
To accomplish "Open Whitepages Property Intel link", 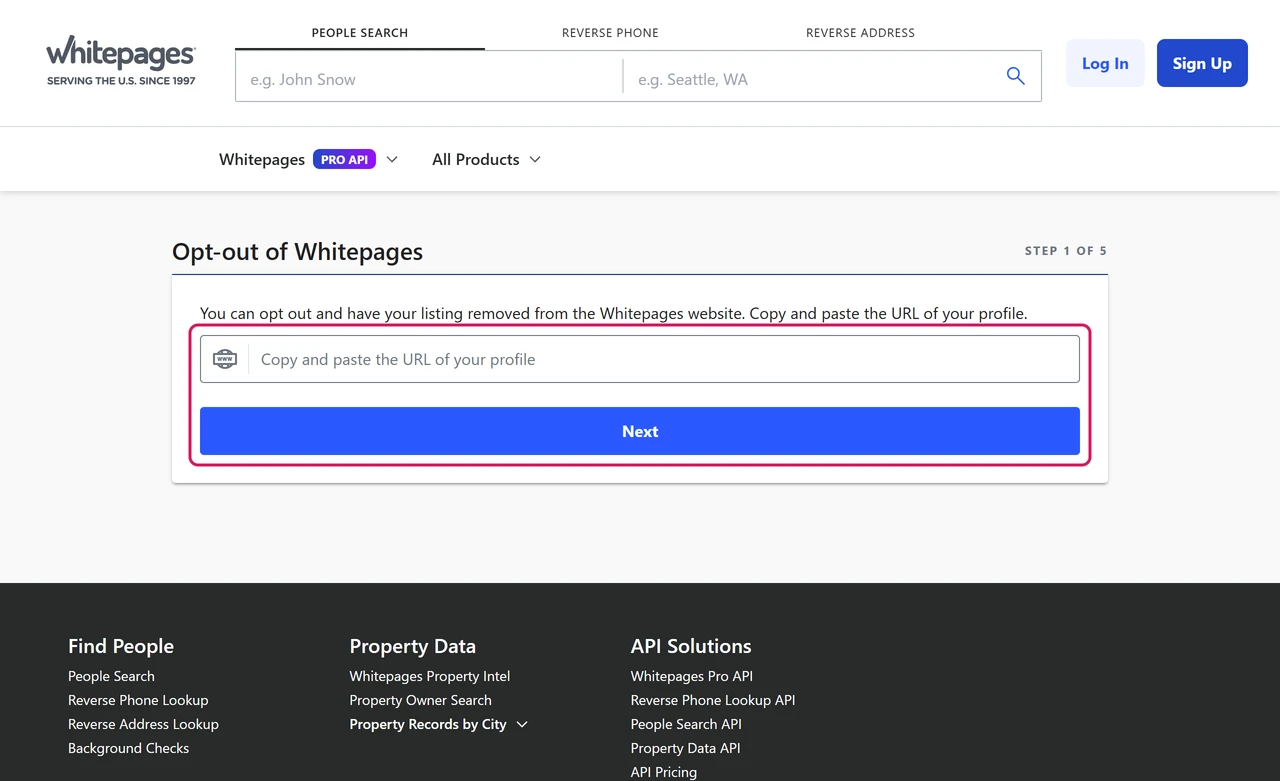I will 430,676.
